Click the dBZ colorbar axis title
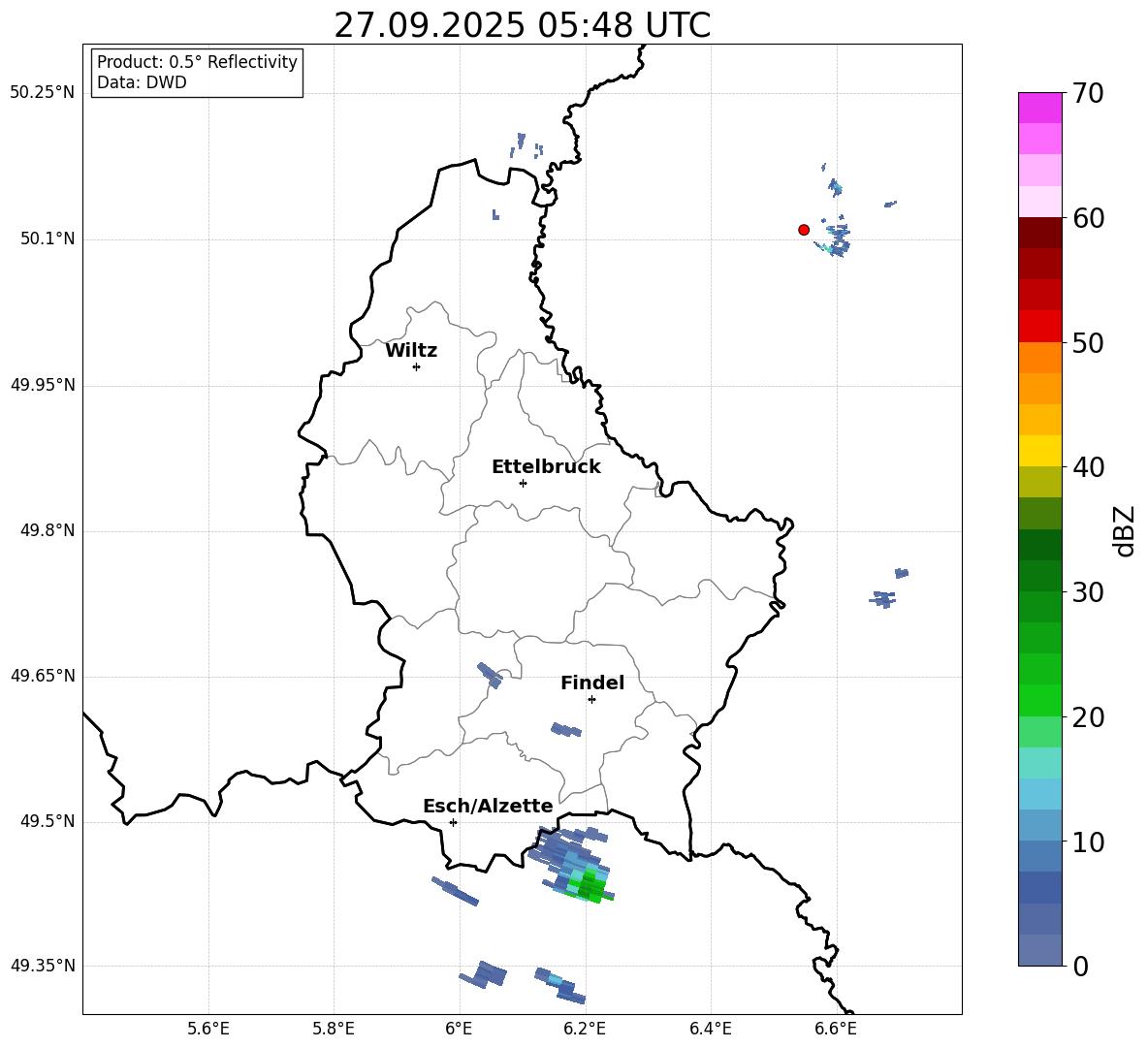The image size is (1148, 1048). point(1125,530)
